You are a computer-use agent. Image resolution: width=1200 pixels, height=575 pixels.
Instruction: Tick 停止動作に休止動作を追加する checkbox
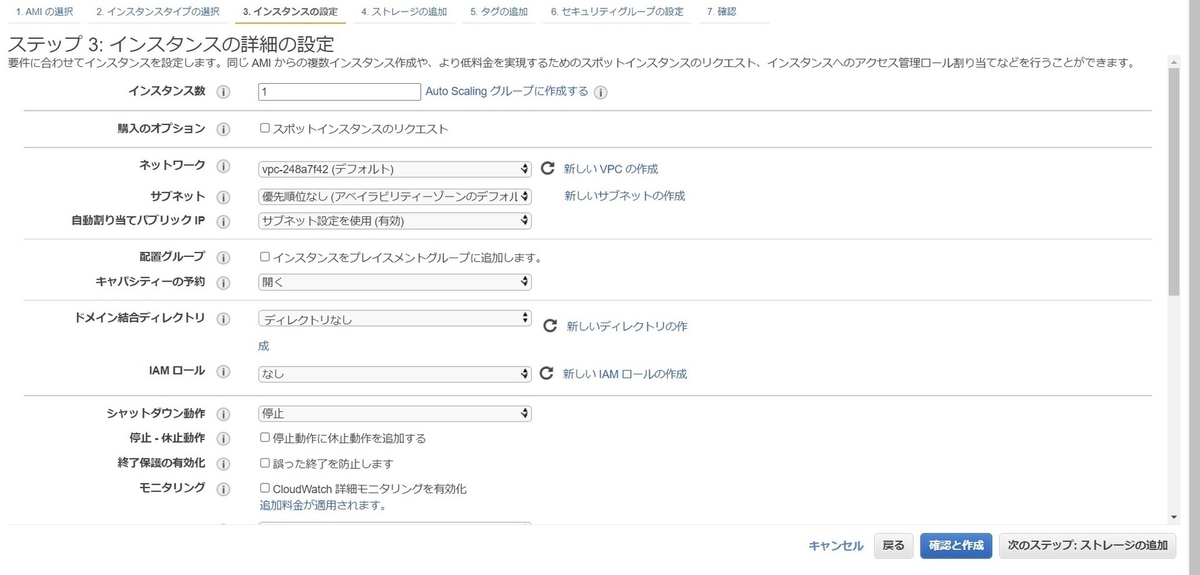265,438
